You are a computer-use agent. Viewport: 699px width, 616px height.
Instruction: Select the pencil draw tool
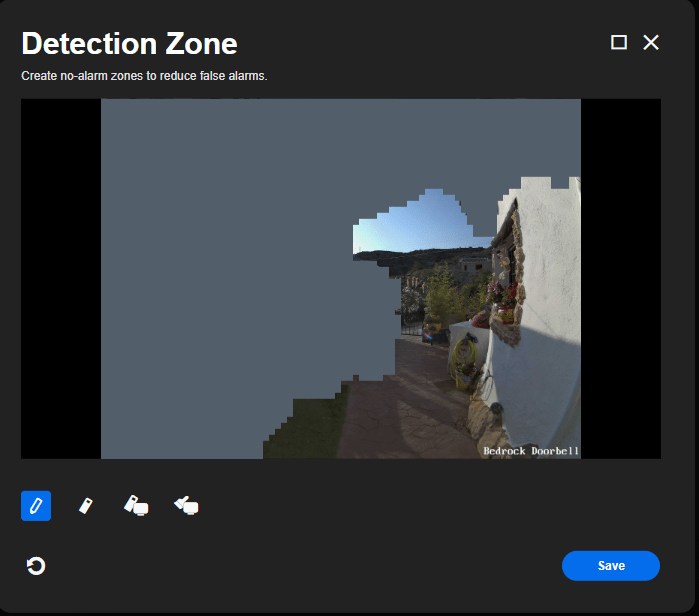[x=36, y=506]
